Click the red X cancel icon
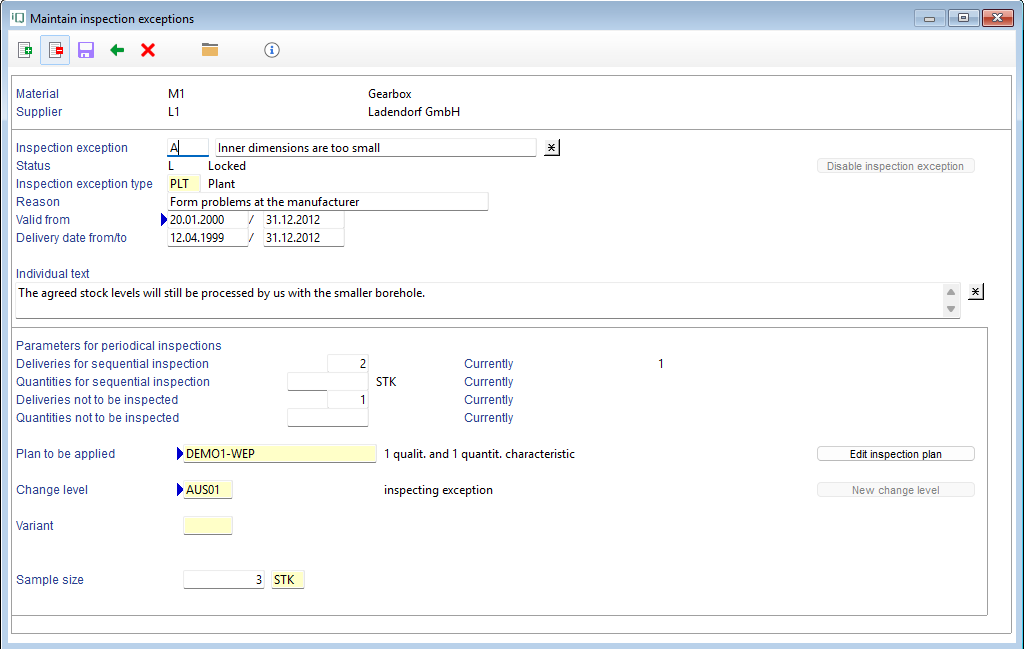This screenshot has width=1024, height=649. click(148, 50)
